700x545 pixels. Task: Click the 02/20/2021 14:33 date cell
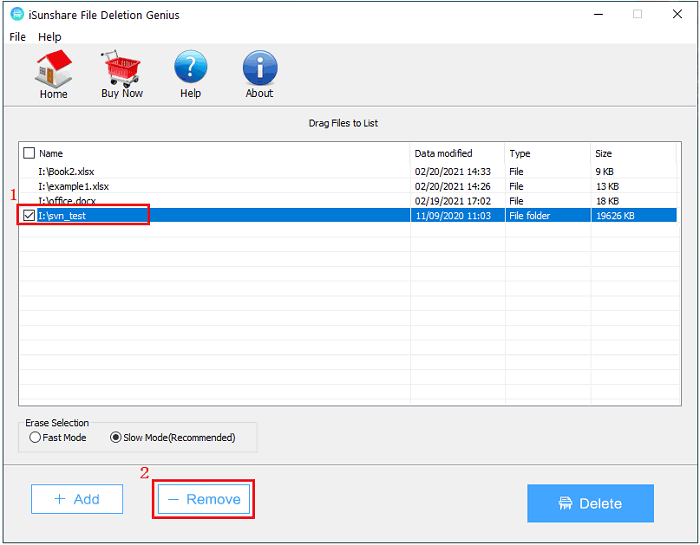453,171
